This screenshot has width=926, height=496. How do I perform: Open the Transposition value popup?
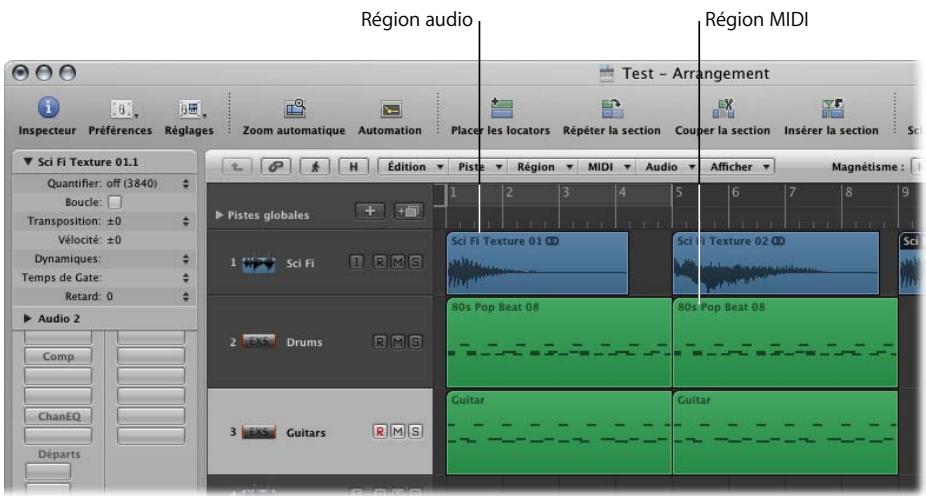(185, 221)
